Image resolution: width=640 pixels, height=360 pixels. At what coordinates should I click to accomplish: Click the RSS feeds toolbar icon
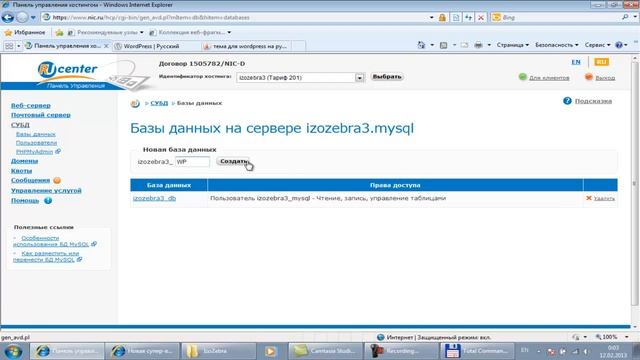click(x=443, y=45)
